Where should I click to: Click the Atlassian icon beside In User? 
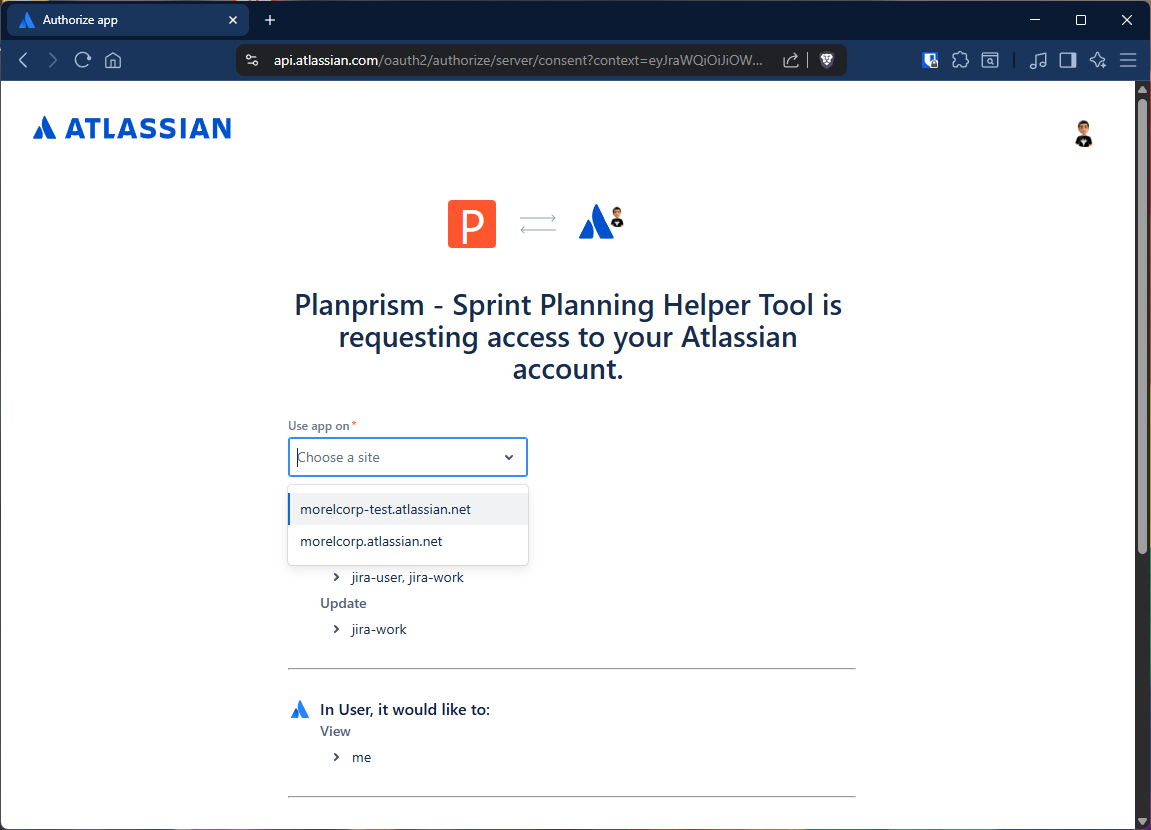(x=299, y=710)
